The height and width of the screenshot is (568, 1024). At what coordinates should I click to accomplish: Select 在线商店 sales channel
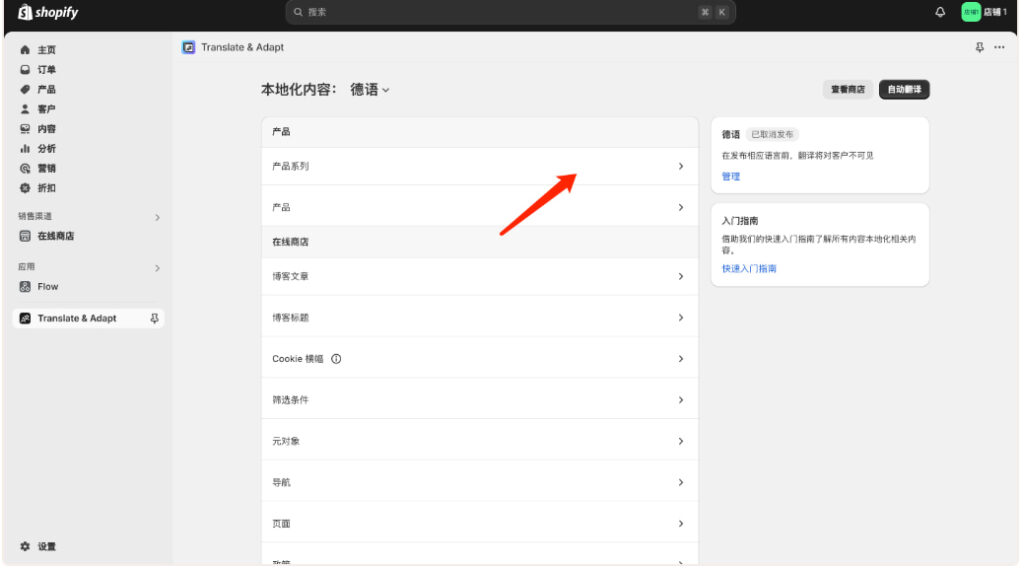56,236
